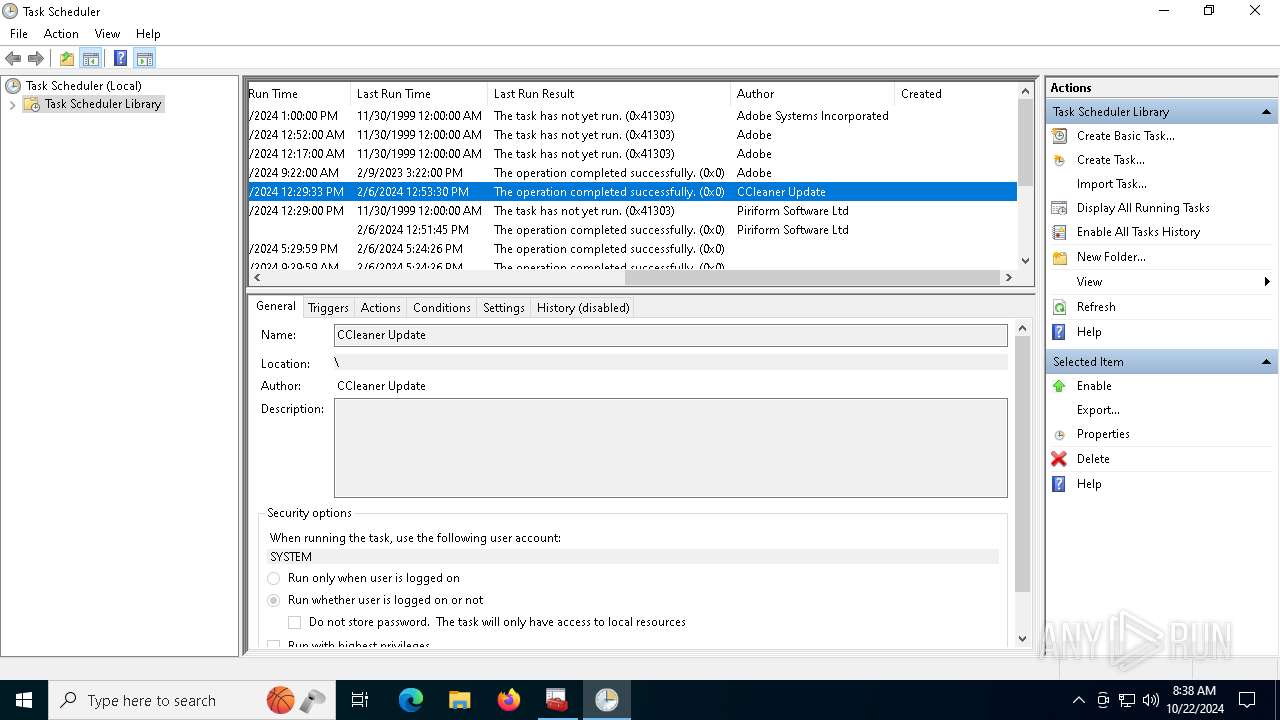Viewport: 1280px width, 720px height.
Task: Open the Help menu
Action: click(148, 34)
